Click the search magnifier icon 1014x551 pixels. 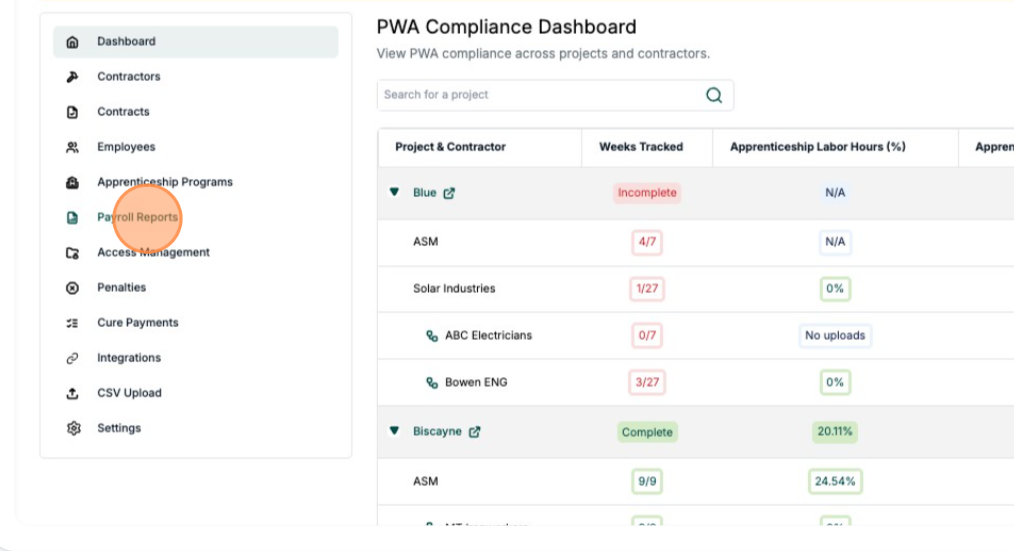click(714, 95)
